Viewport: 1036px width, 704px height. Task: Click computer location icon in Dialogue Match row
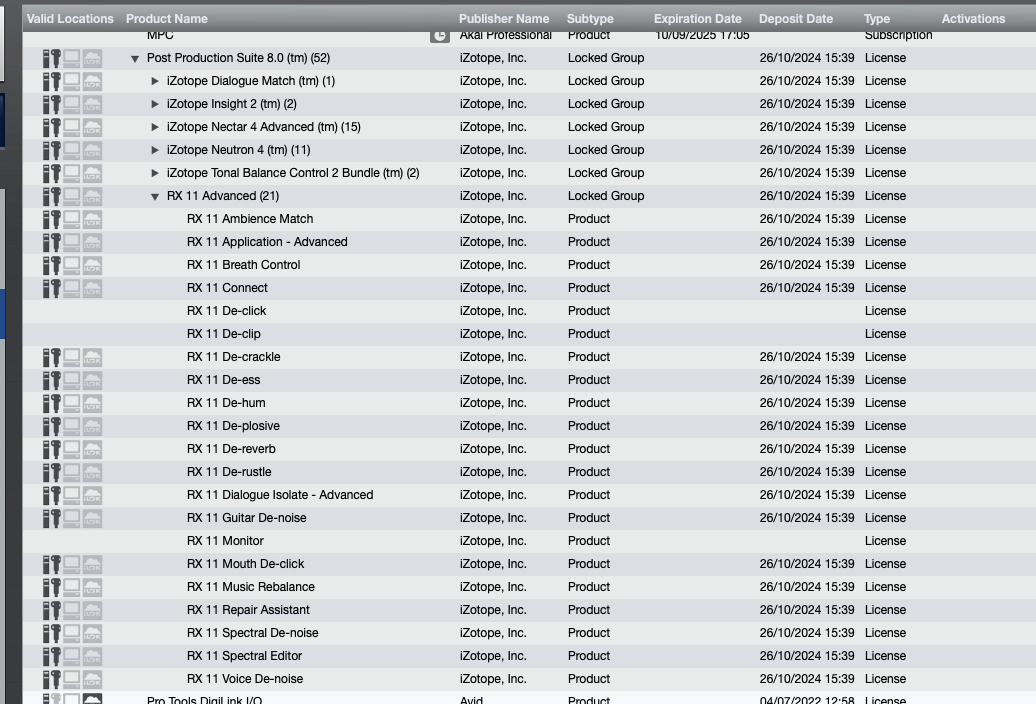pos(71,81)
